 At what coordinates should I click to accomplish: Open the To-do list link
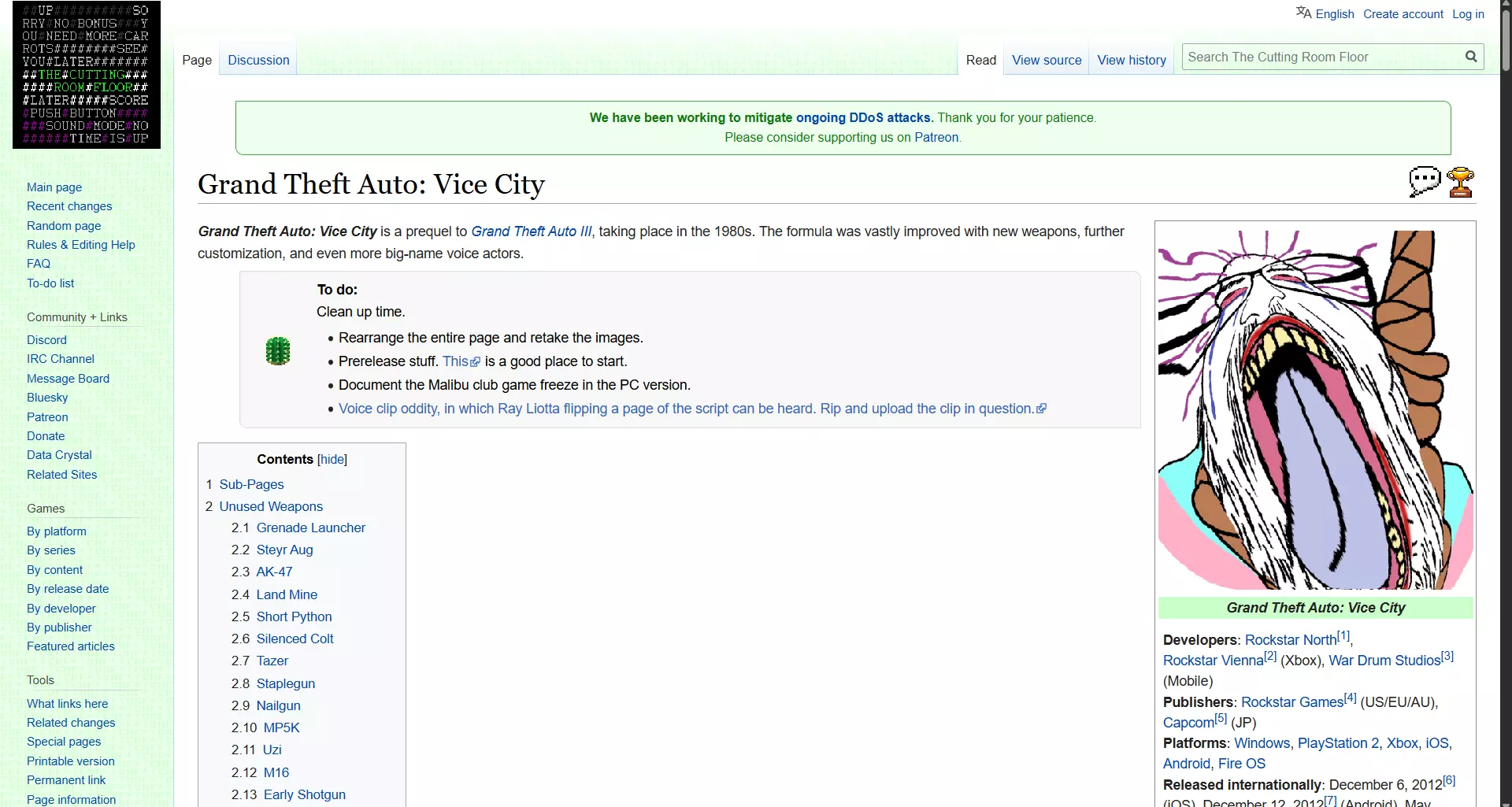[50, 283]
